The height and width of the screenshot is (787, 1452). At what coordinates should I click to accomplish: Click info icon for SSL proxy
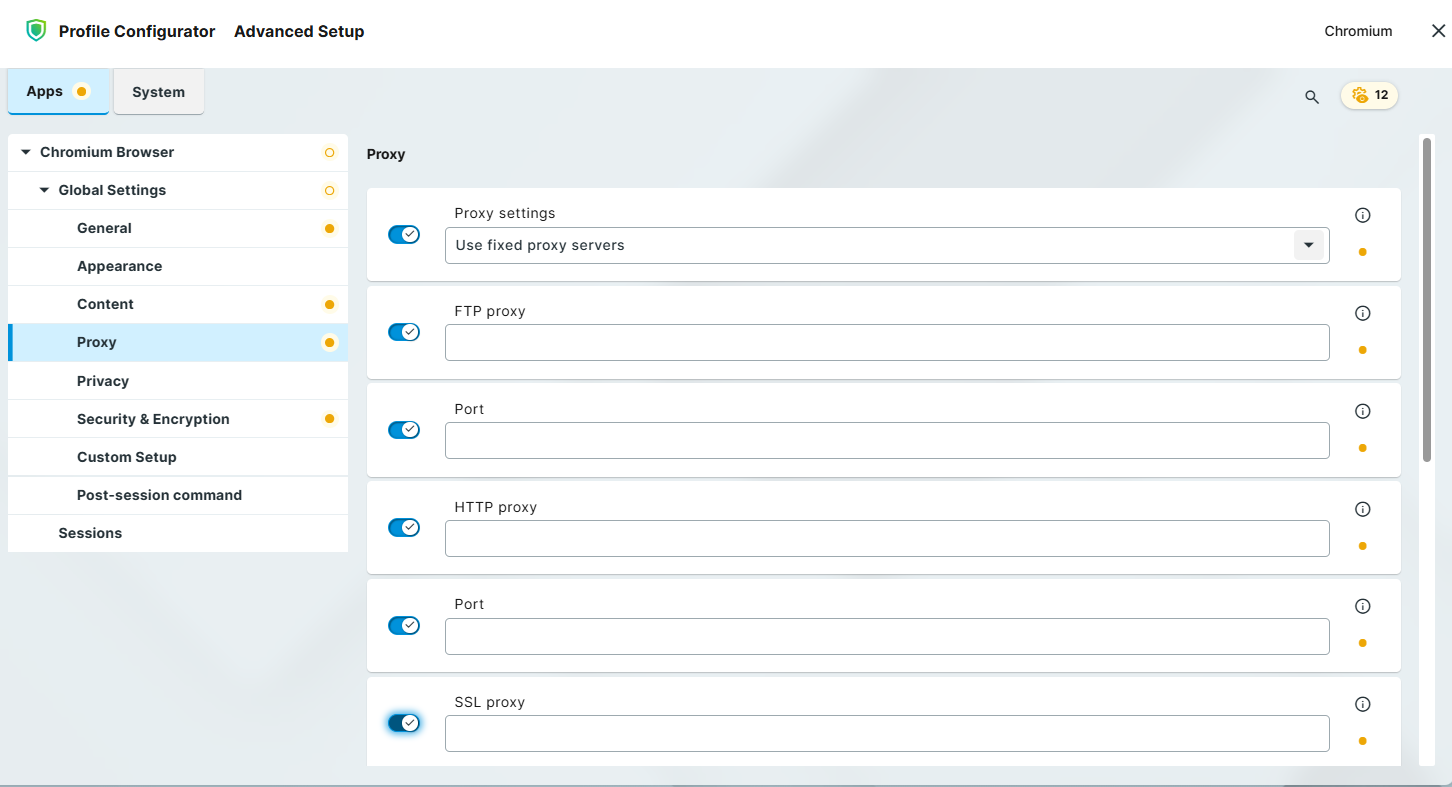click(x=1362, y=704)
